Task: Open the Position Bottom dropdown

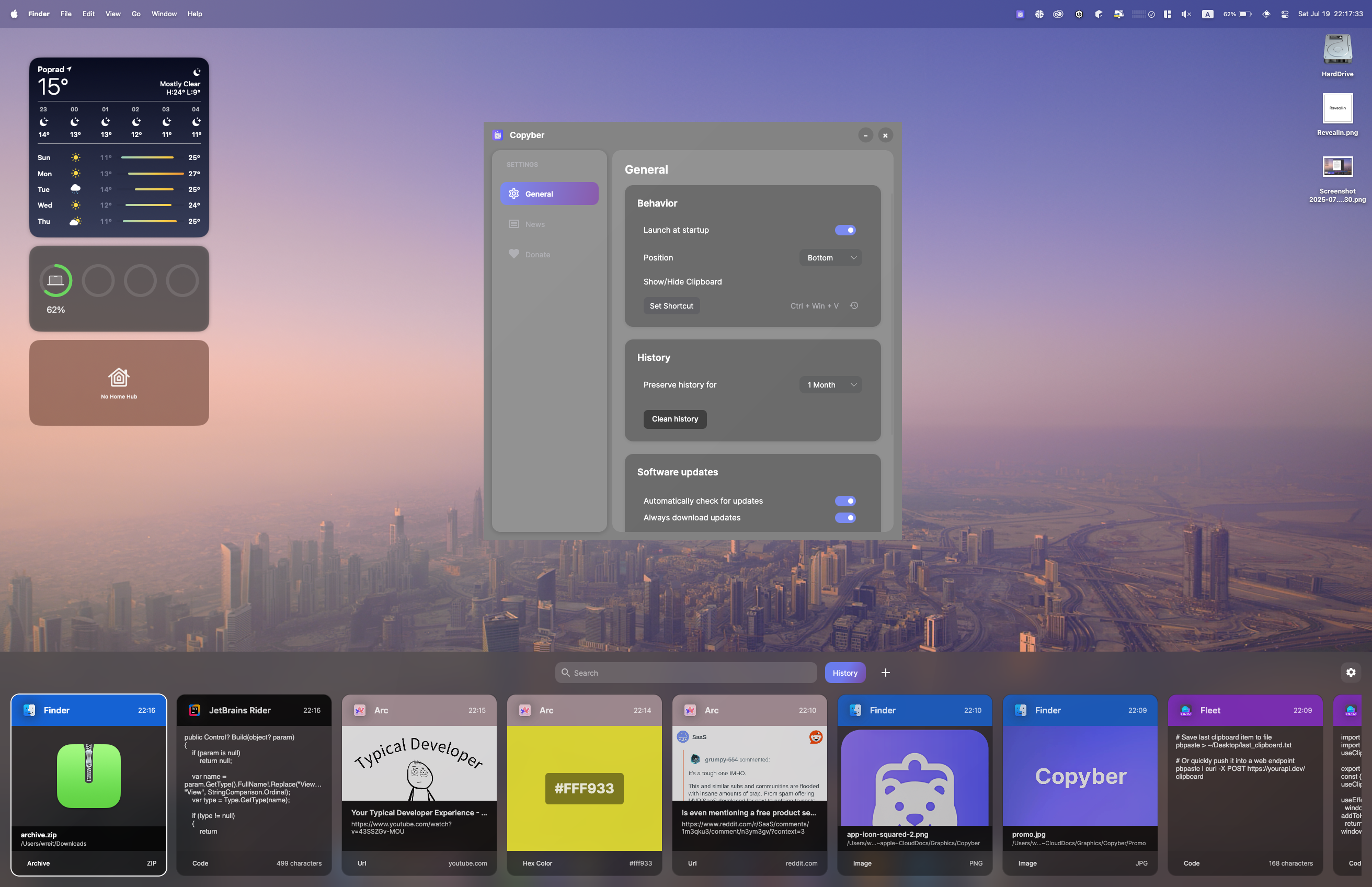Action: (x=830, y=257)
